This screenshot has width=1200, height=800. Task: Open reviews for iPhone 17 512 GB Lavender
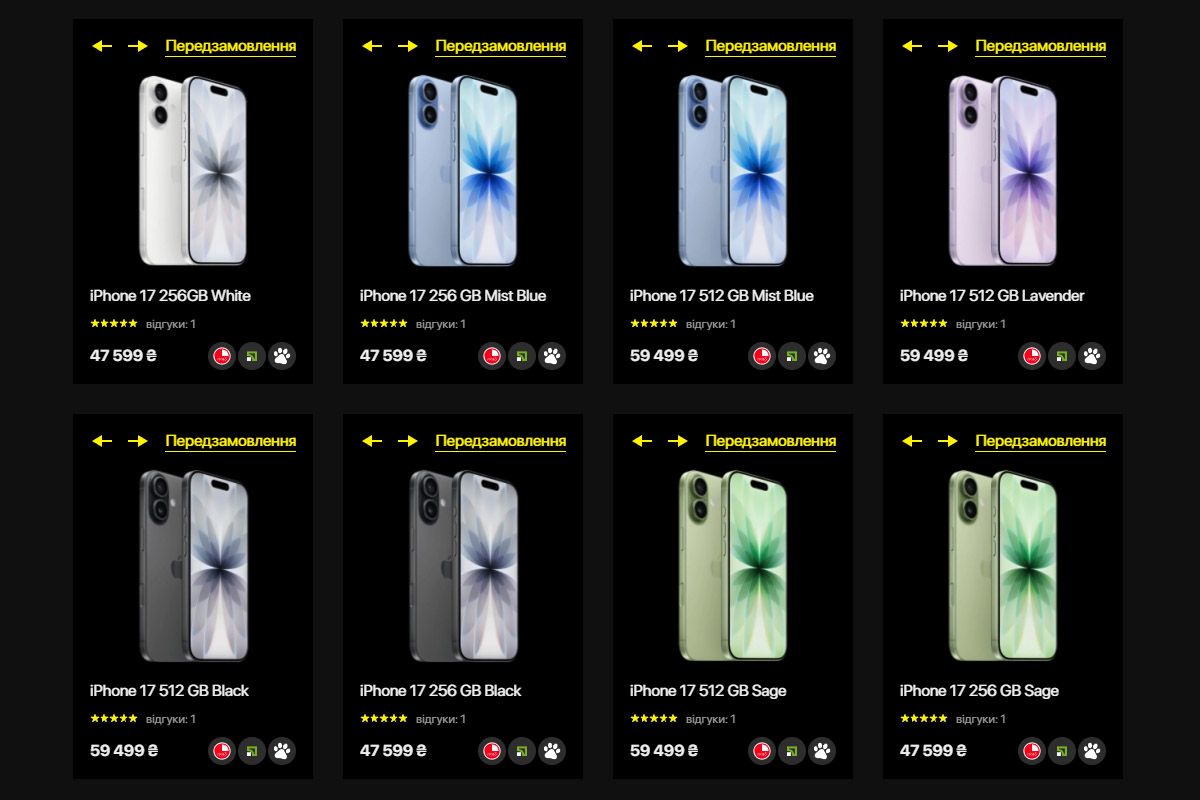981,324
